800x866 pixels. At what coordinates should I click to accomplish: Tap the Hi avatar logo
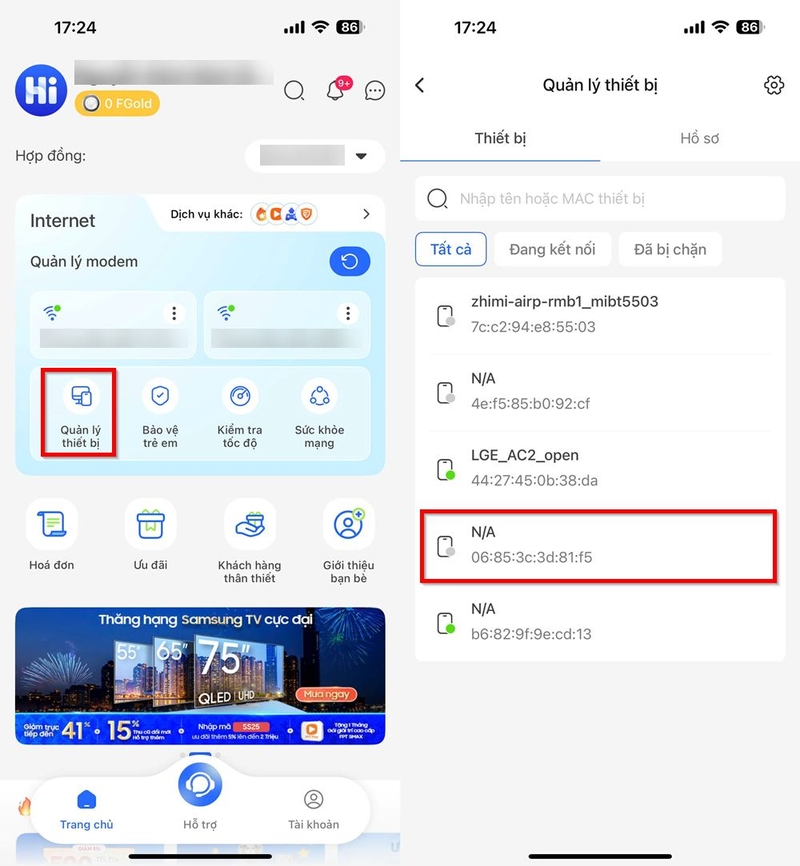pos(41,90)
